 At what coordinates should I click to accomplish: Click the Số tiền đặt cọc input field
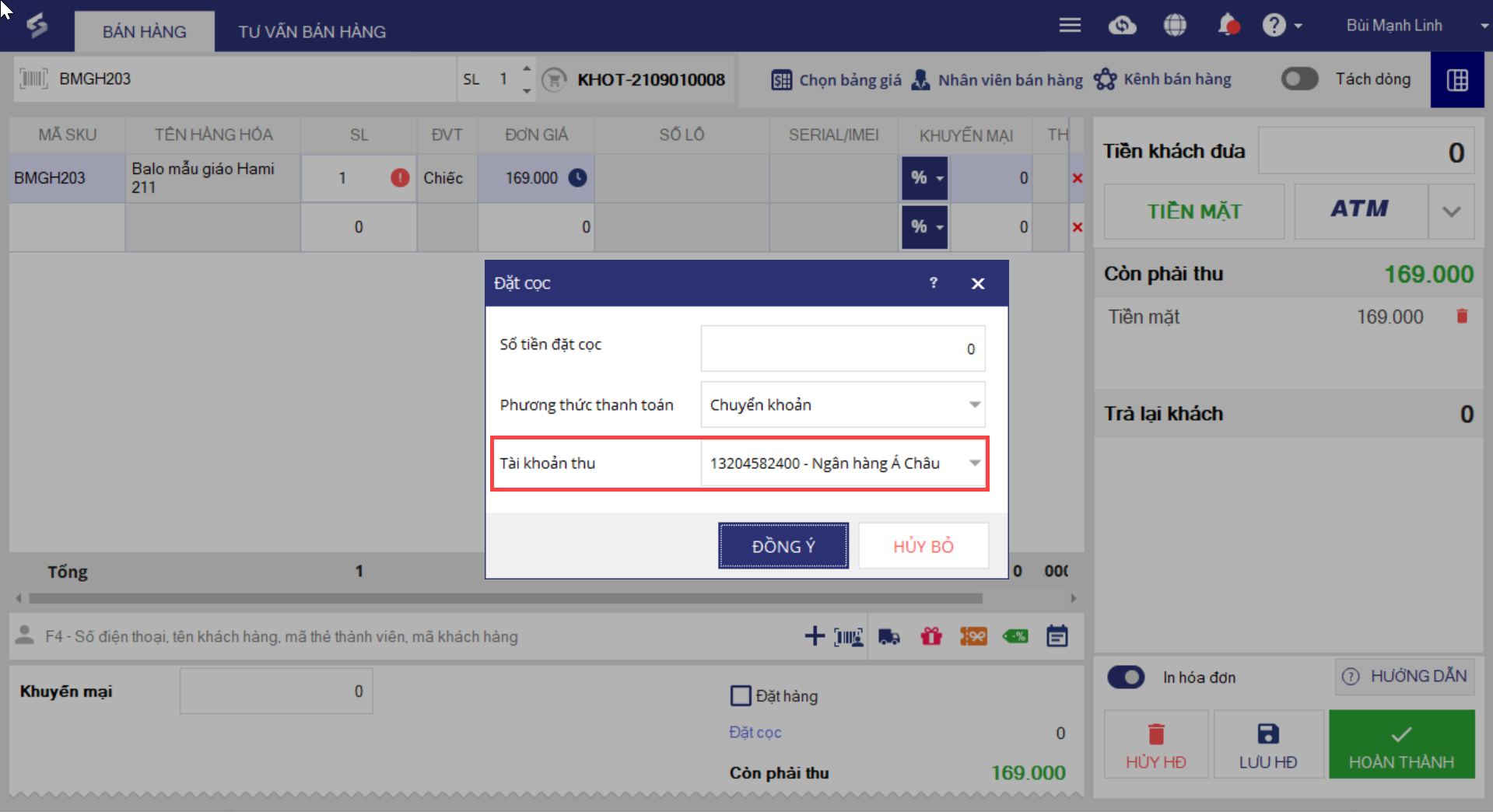[x=842, y=349]
